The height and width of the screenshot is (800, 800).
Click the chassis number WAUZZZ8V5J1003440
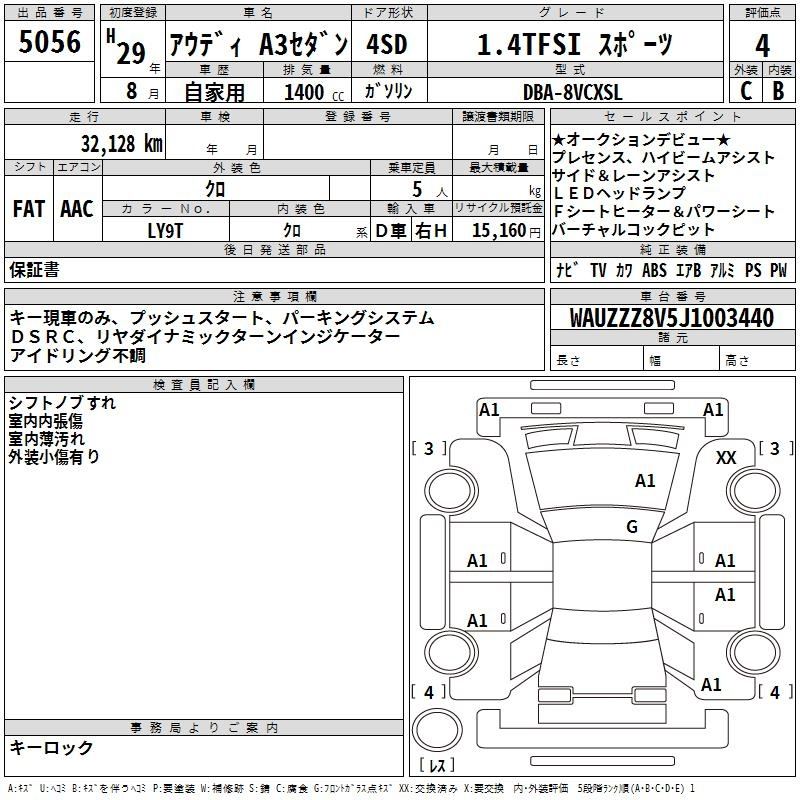pyautogui.click(x=671, y=318)
